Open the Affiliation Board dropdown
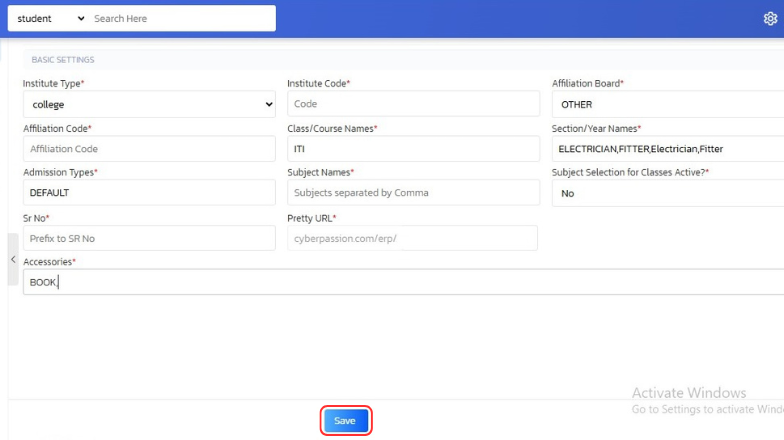Image resolution: width=784 pixels, height=440 pixels. pos(668,104)
